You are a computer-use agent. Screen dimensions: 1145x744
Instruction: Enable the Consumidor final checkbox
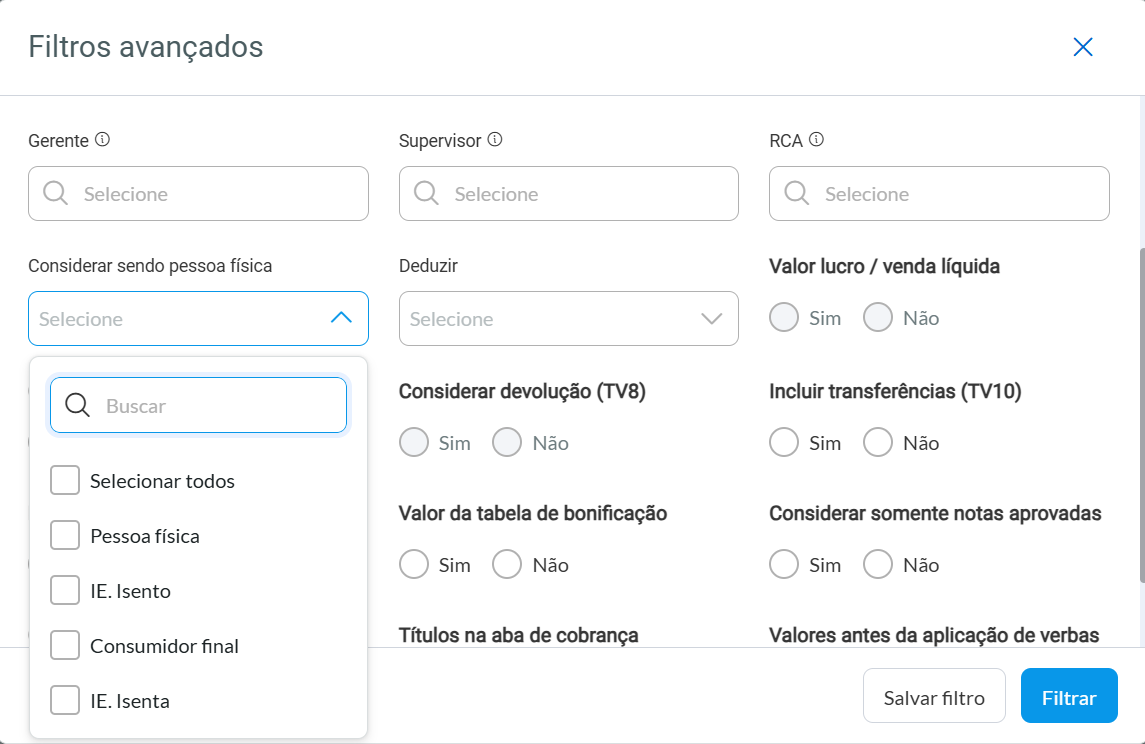[65, 646]
